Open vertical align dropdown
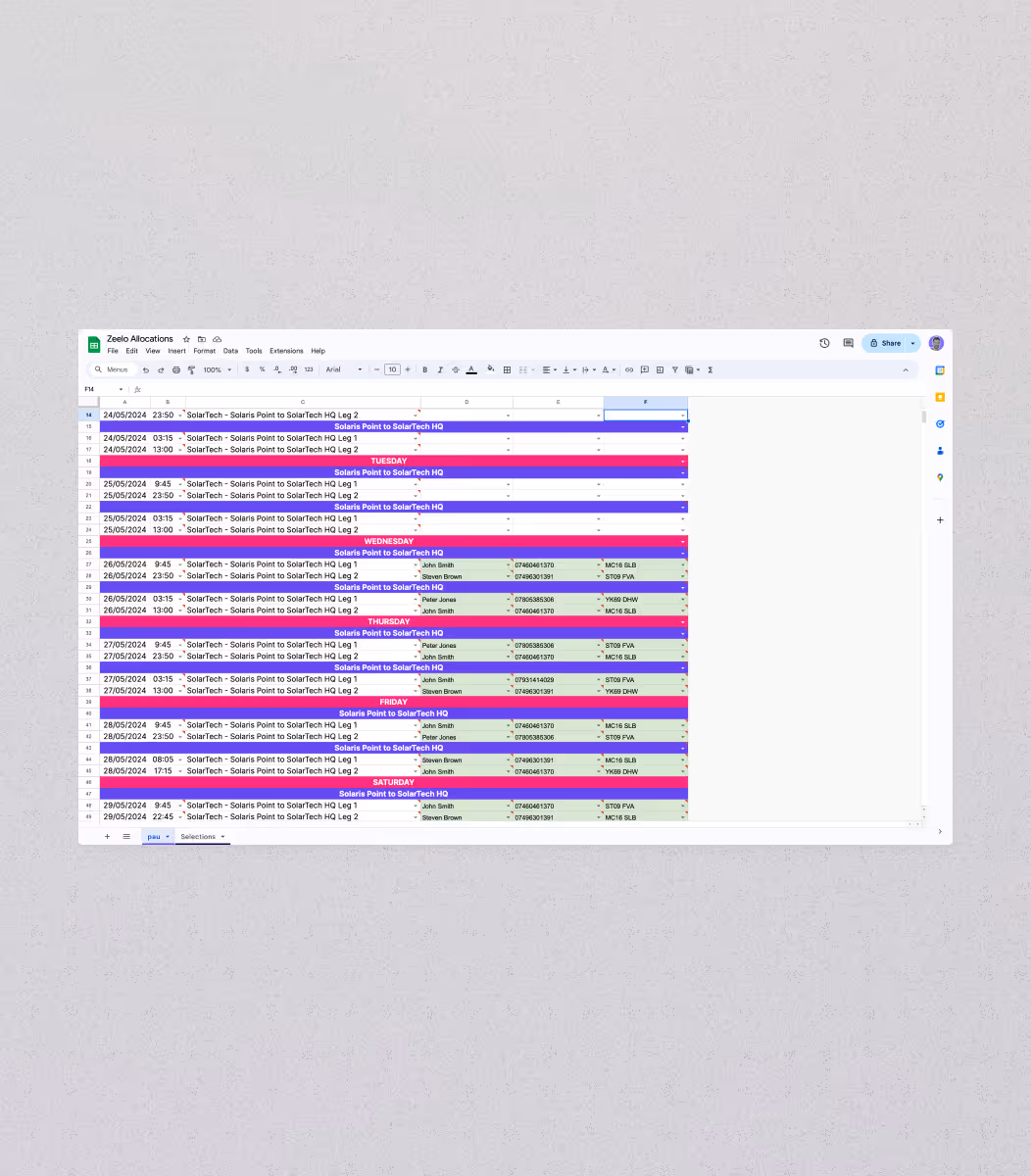 tap(568, 369)
